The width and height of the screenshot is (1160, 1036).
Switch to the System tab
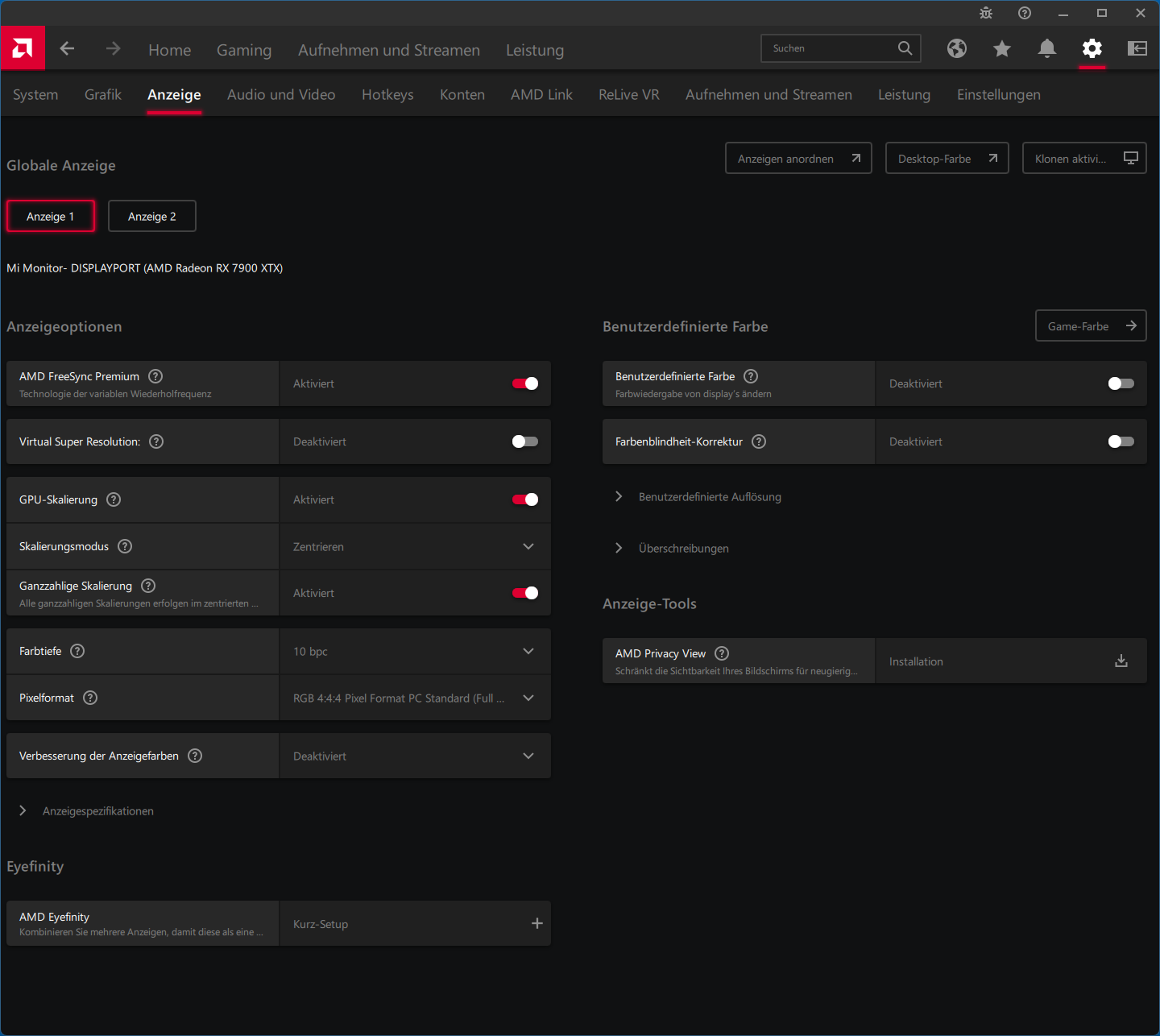pyautogui.click(x=35, y=94)
